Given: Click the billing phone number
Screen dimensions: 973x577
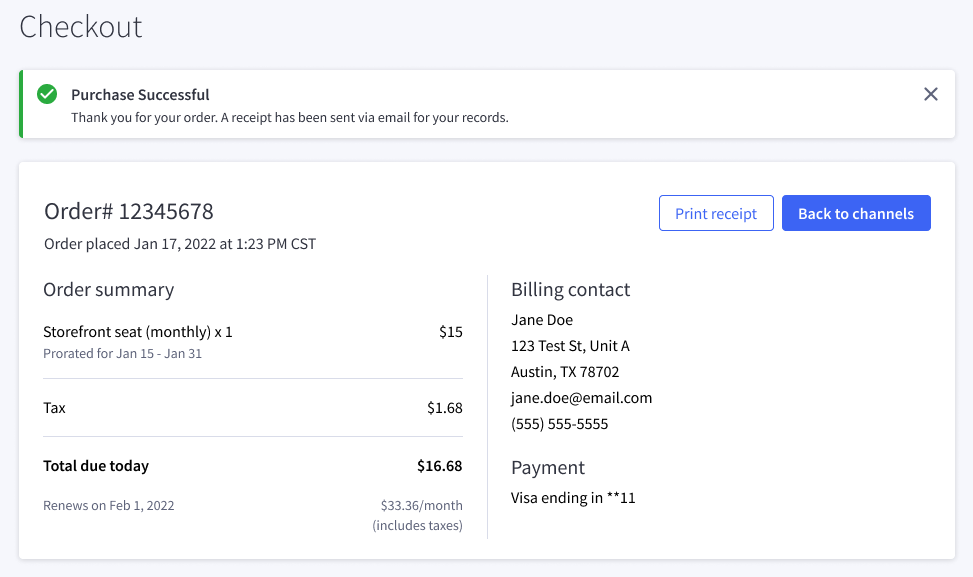Looking at the screenshot, I should point(559,423).
